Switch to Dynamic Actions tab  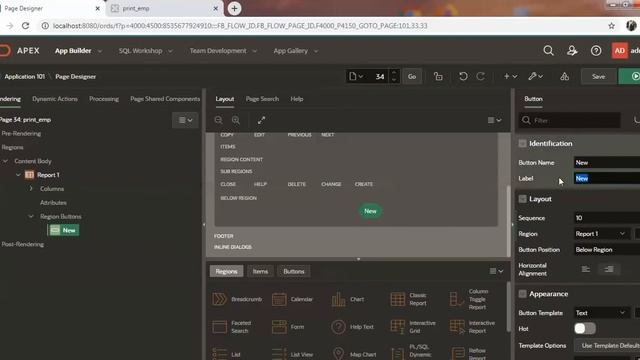point(55,99)
